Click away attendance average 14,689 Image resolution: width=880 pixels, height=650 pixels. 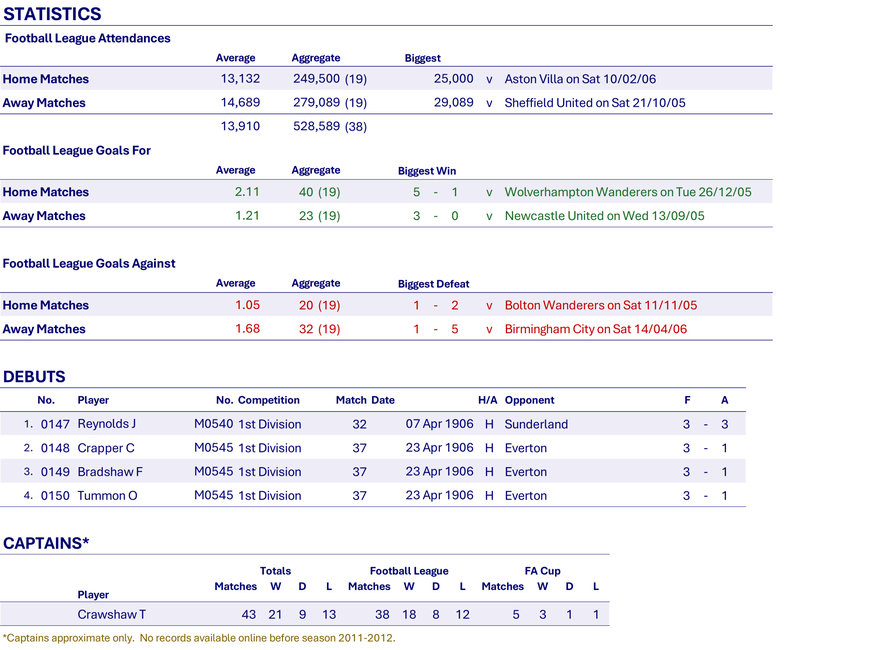(x=240, y=102)
